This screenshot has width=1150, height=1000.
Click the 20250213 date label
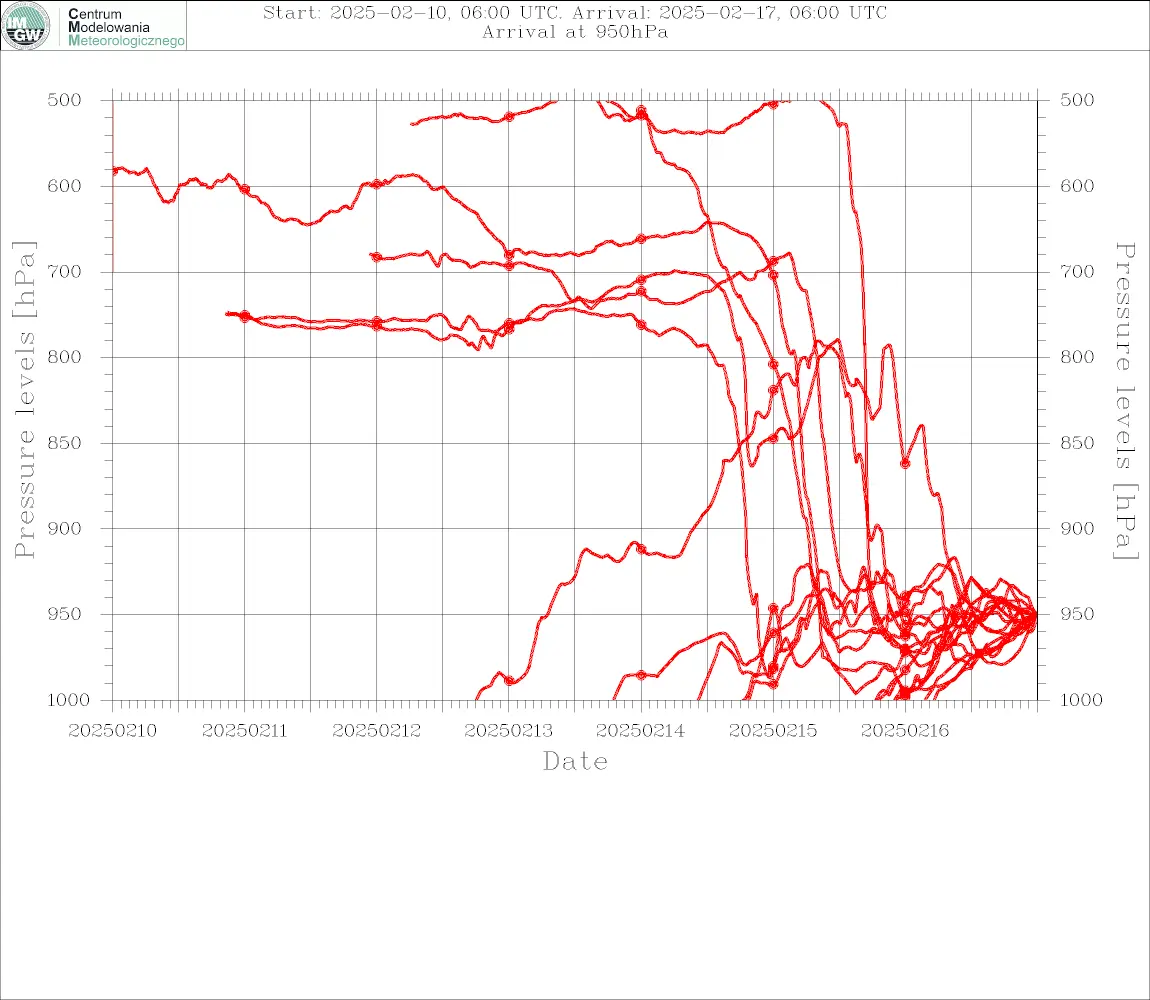point(508,731)
